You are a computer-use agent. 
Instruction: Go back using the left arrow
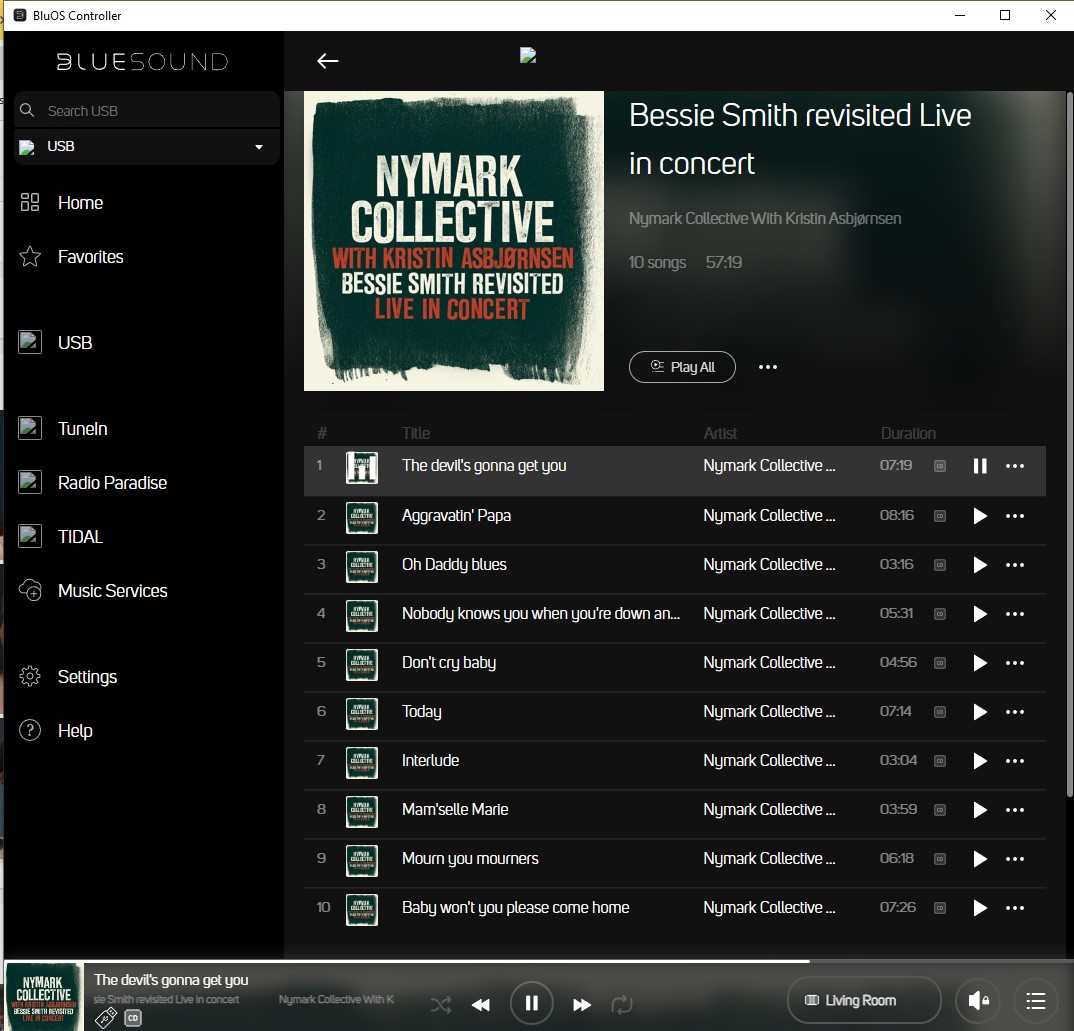327,61
